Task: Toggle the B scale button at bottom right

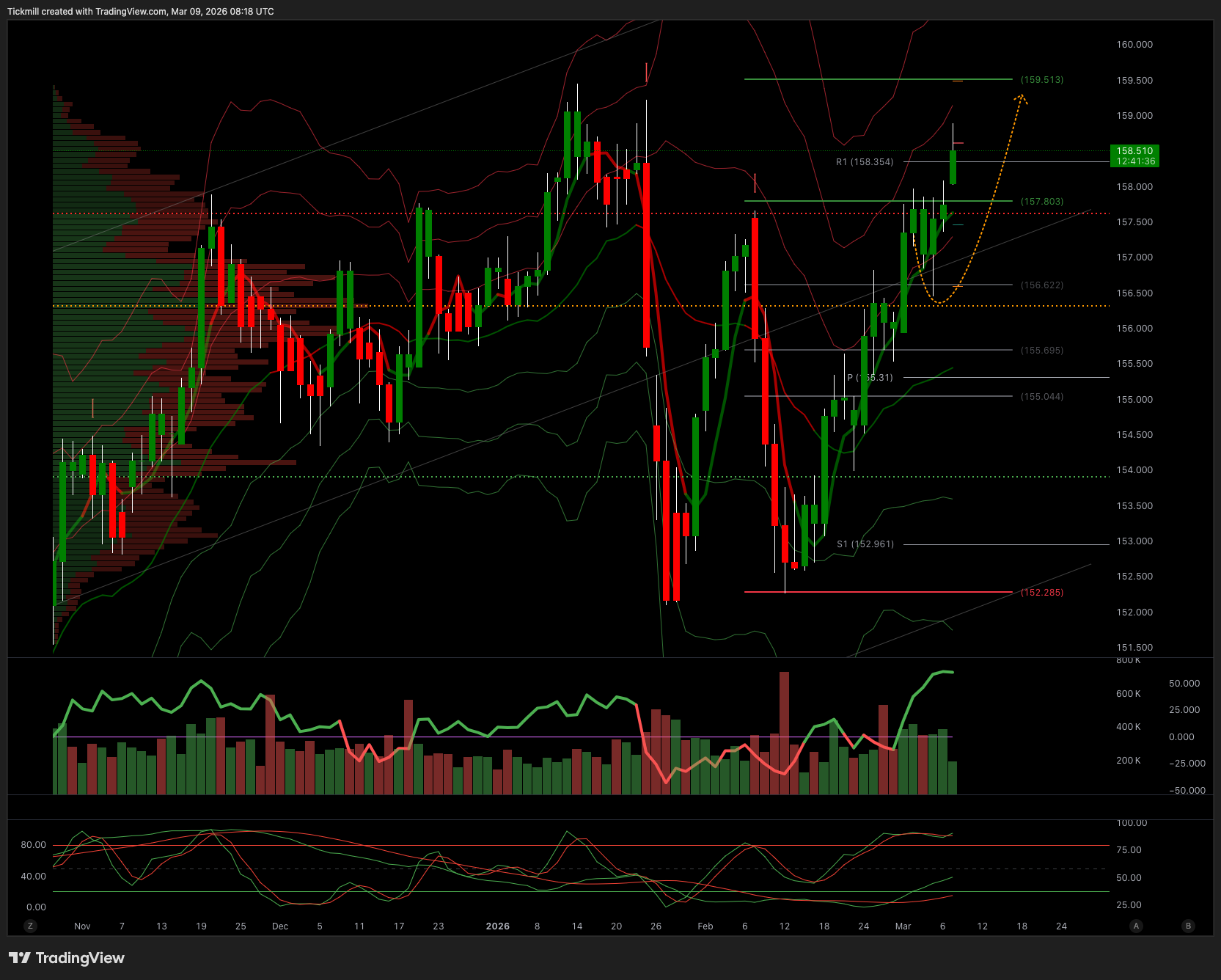Action: point(1188,926)
